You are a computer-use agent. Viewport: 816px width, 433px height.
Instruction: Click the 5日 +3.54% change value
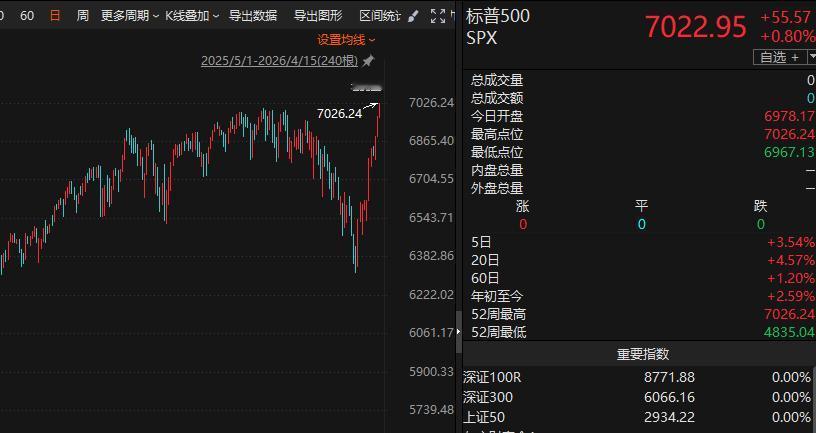coord(791,242)
